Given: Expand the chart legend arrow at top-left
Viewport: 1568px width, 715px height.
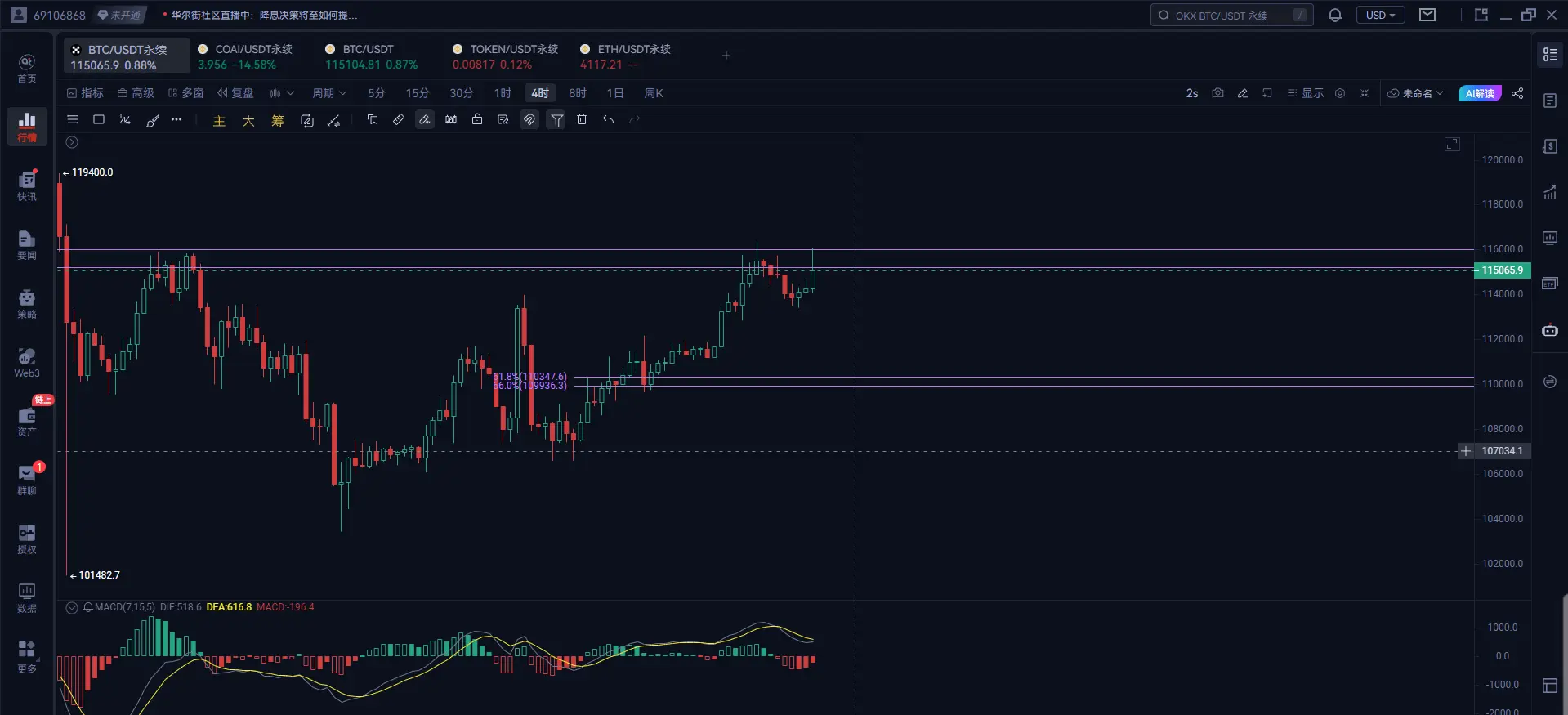Looking at the screenshot, I should pyautogui.click(x=72, y=142).
